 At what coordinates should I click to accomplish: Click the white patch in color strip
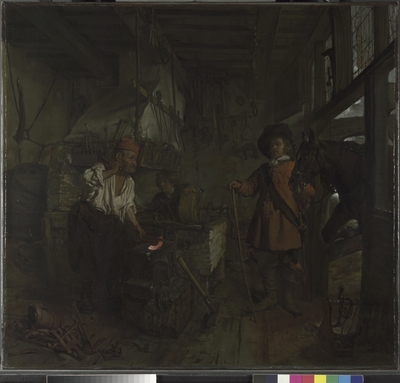pos(283,378)
